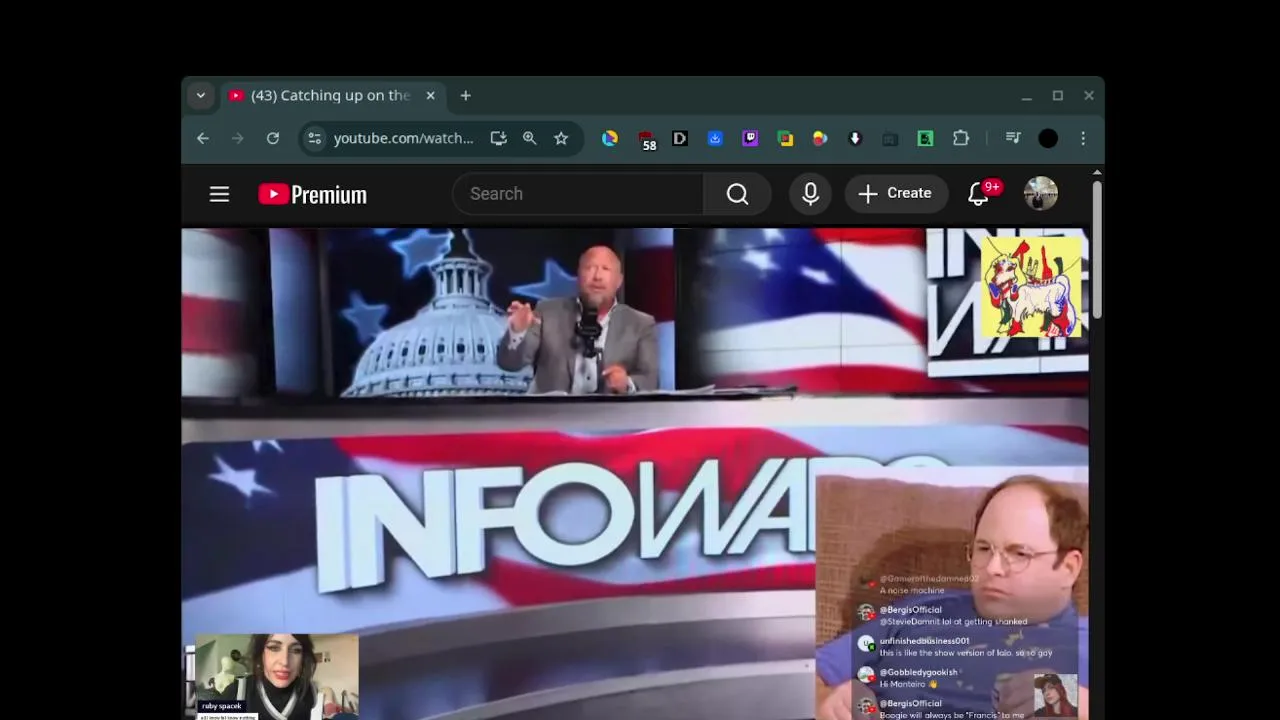The width and height of the screenshot is (1280, 720).
Task: Click the magnifier search button
Action: 738,194
